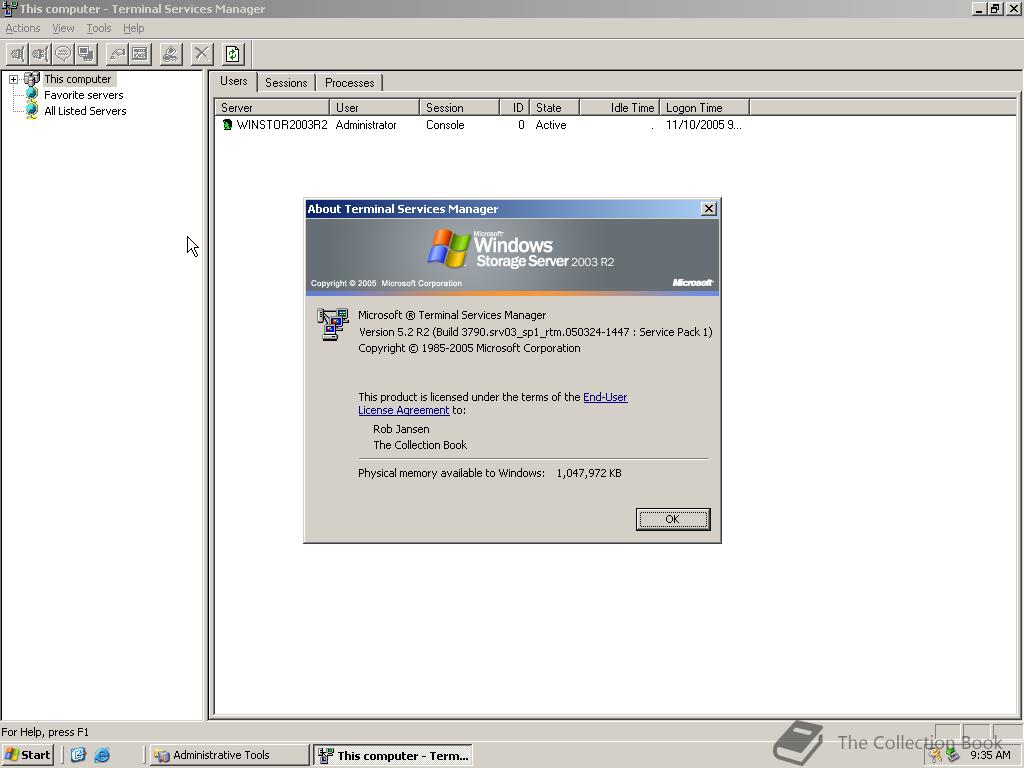This screenshot has width=1024, height=768.
Task: Open the Tools menu
Action: (99, 28)
